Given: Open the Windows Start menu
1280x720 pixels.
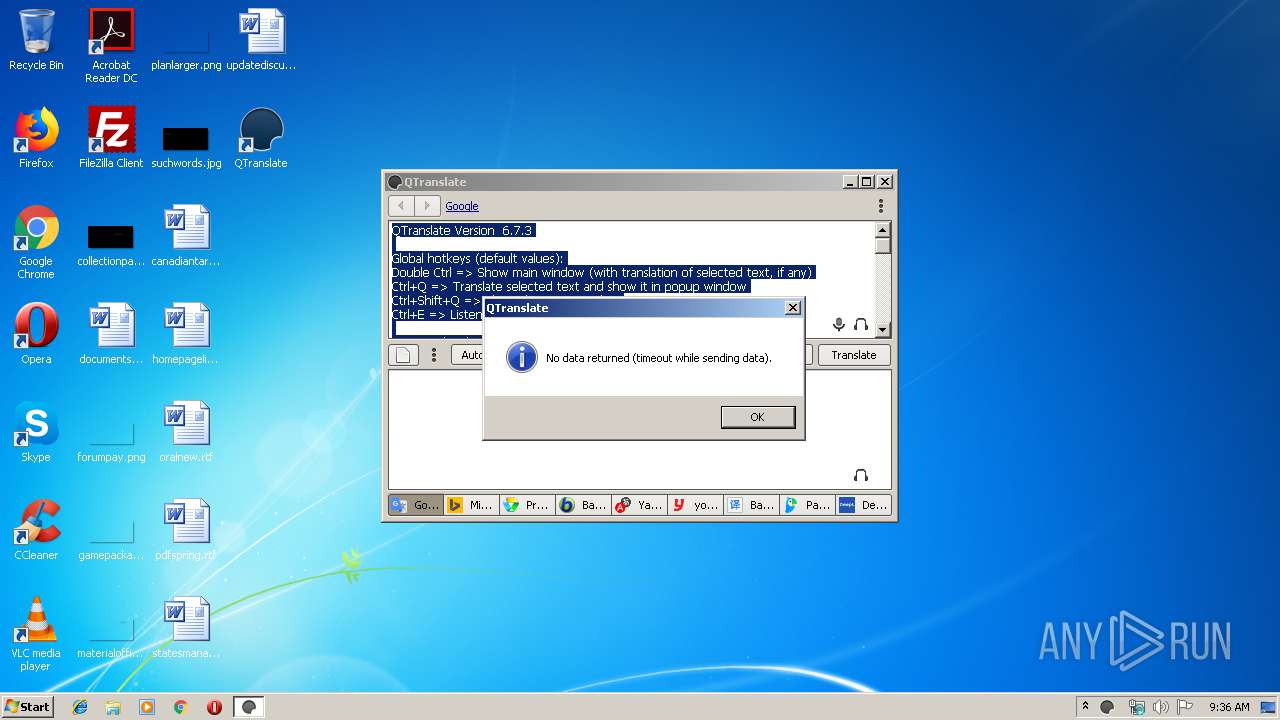Looking at the screenshot, I should [28, 707].
